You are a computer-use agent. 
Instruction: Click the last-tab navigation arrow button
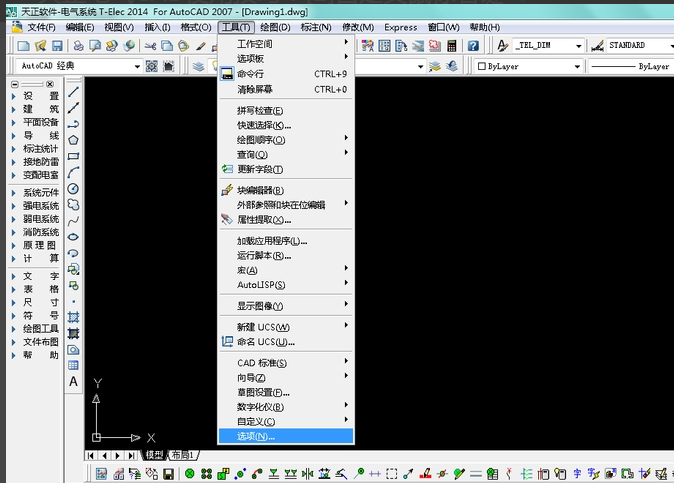(132, 455)
